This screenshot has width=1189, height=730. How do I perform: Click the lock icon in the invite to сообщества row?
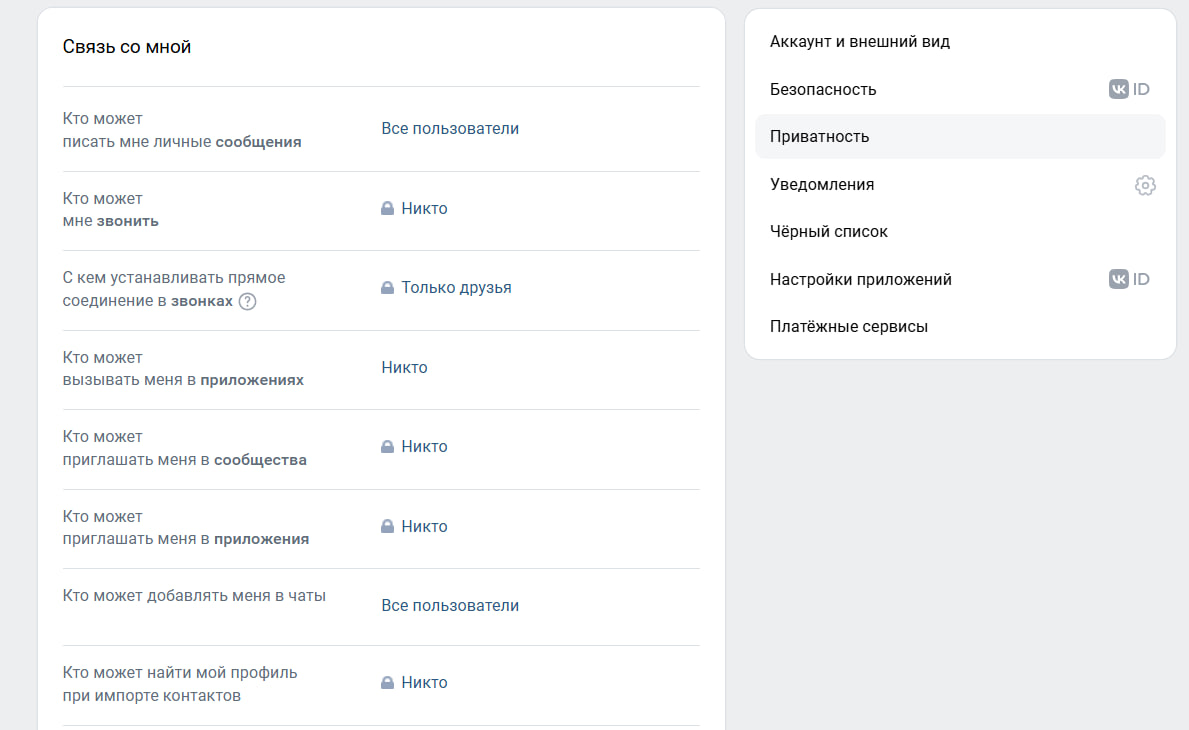387,447
